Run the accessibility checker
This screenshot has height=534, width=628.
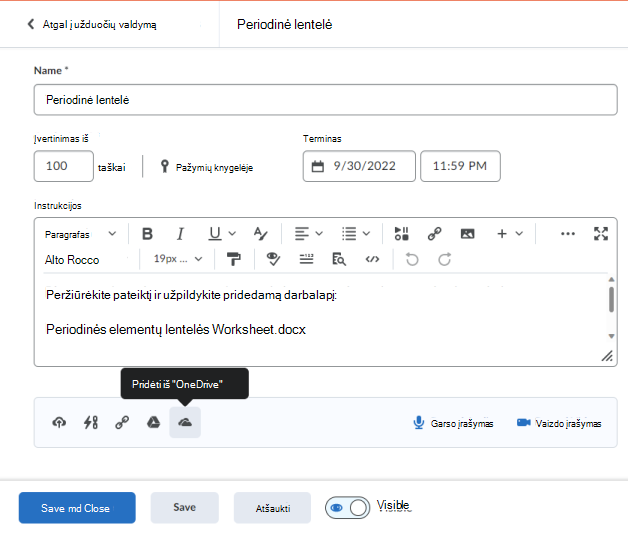click(x=274, y=259)
